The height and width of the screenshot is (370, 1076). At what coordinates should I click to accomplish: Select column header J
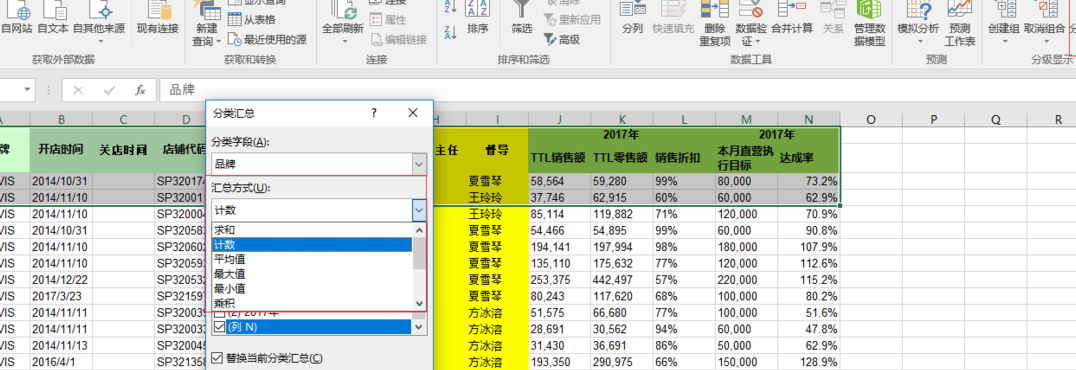559,119
